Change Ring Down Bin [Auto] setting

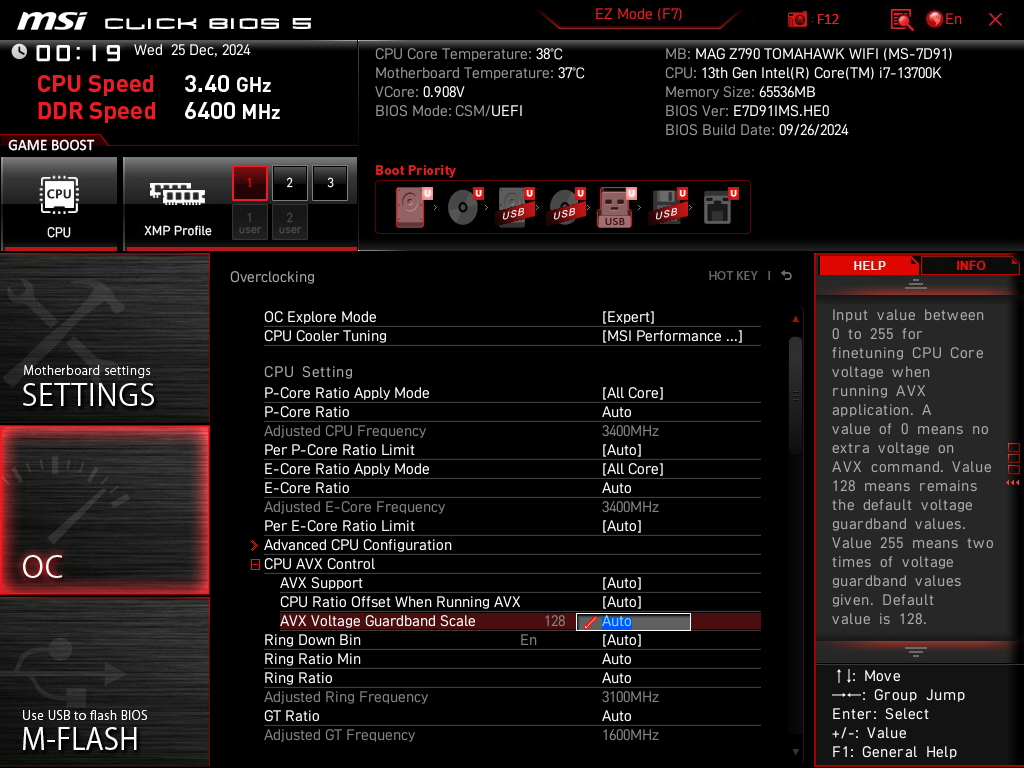pos(622,640)
